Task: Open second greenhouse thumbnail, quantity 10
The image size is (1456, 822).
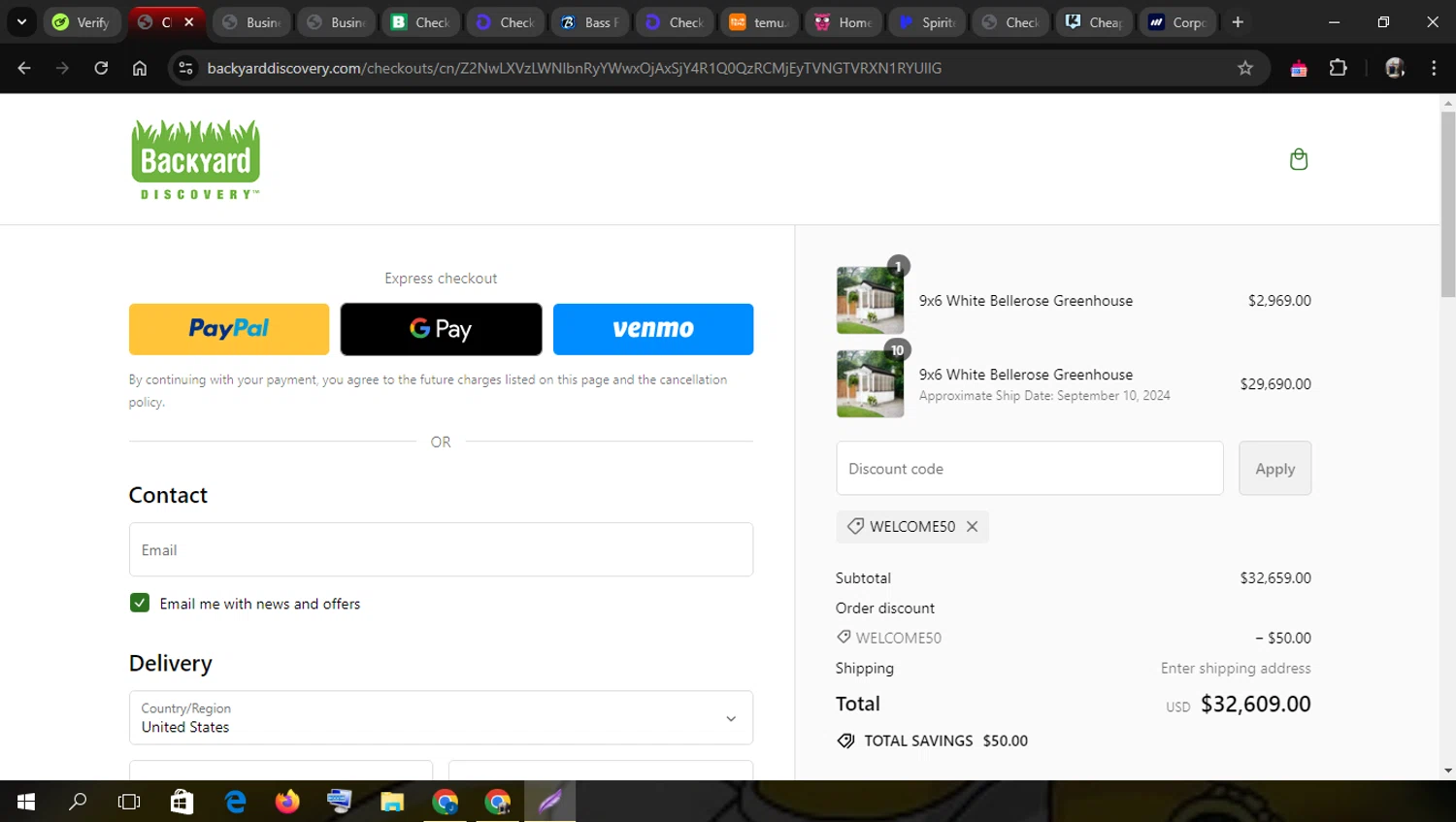Action: [x=870, y=383]
